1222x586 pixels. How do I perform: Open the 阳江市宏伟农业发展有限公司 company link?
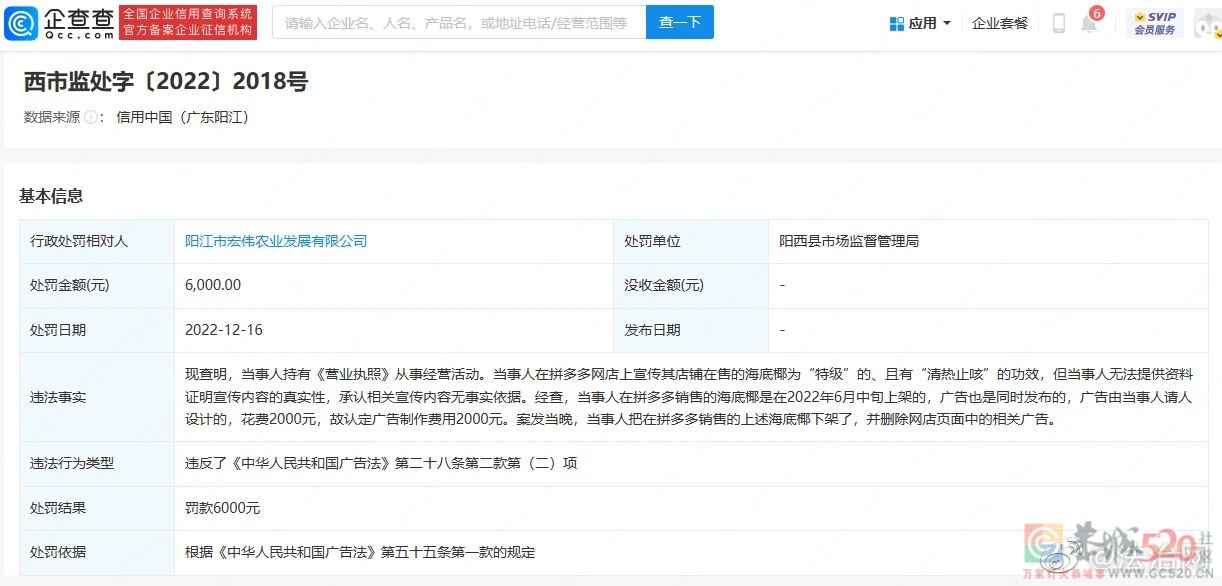point(276,241)
